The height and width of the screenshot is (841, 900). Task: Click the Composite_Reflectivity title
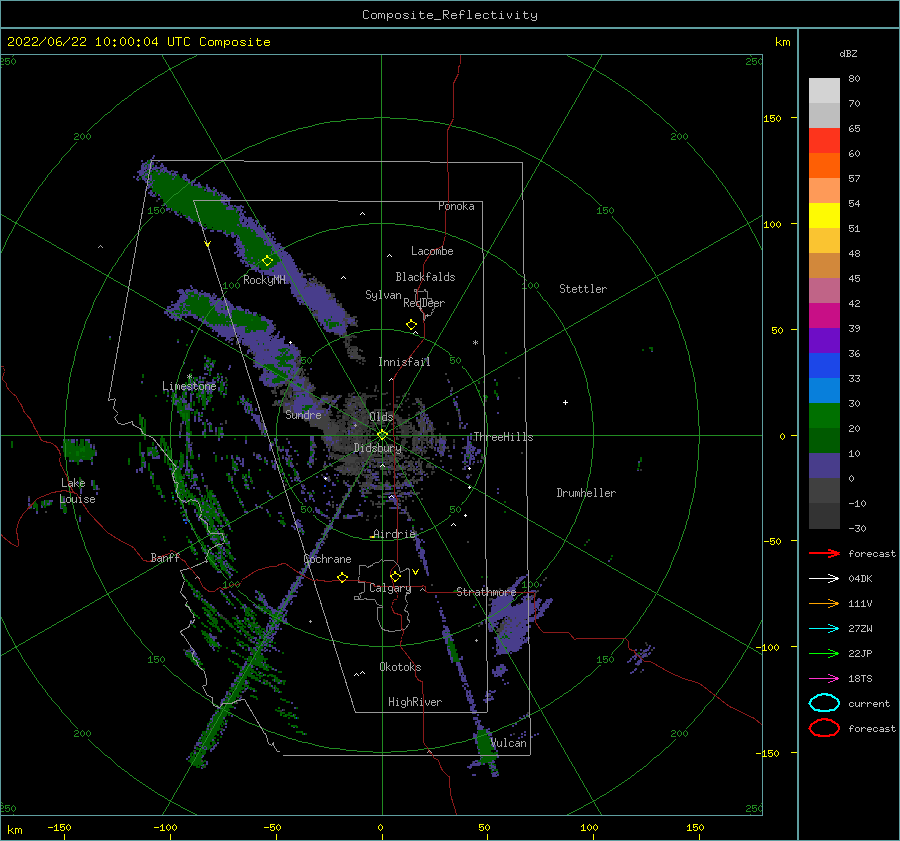(450, 15)
